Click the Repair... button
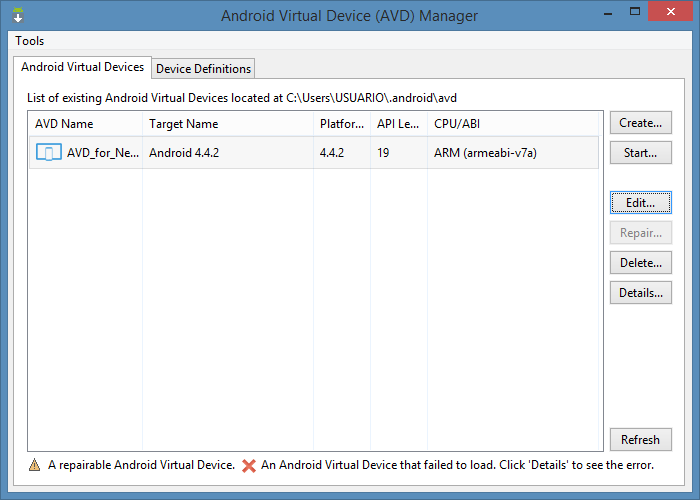 641,233
